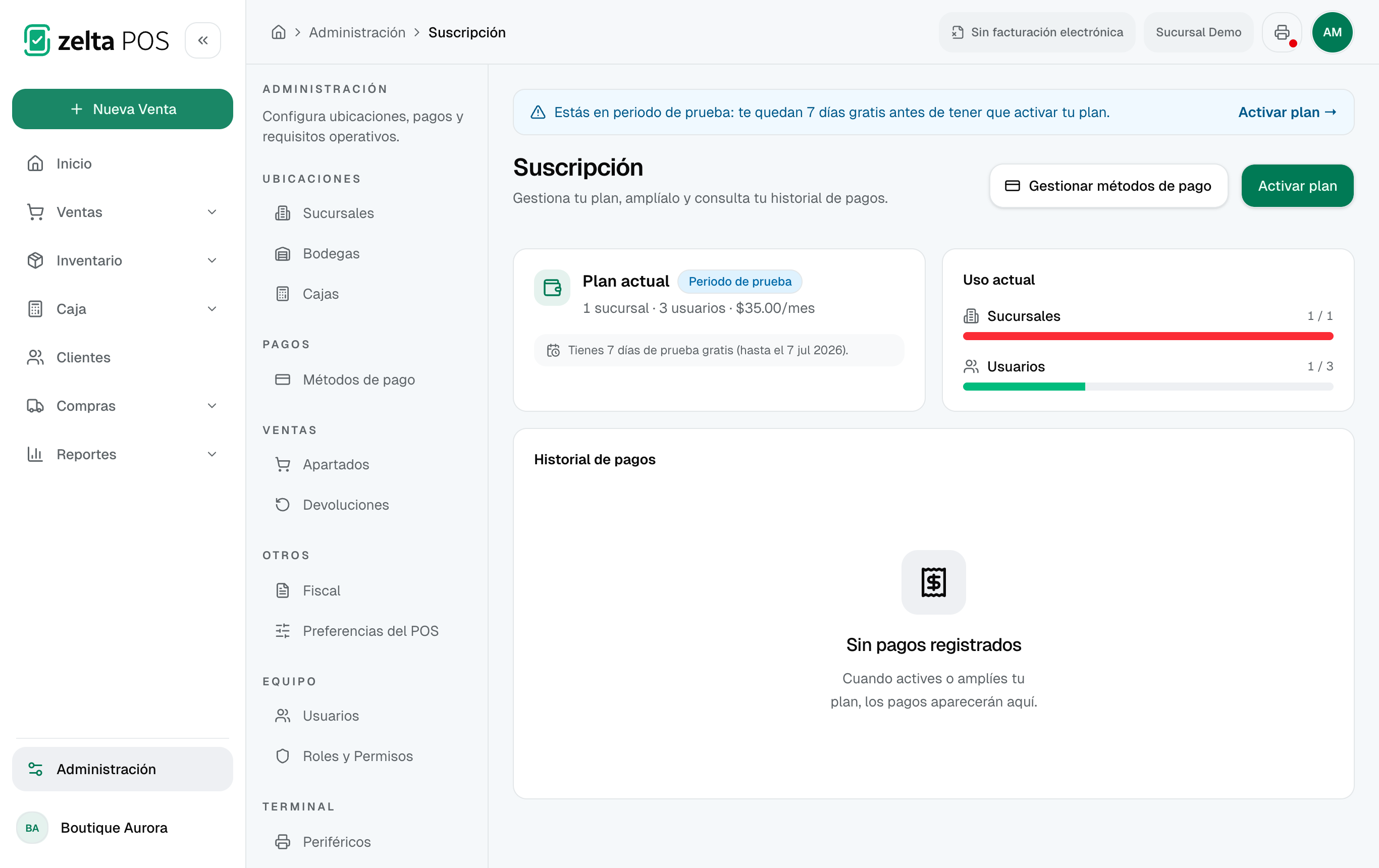Click the red Sucursales usage bar
Screen dimensions: 1379x868
coord(1148,336)
